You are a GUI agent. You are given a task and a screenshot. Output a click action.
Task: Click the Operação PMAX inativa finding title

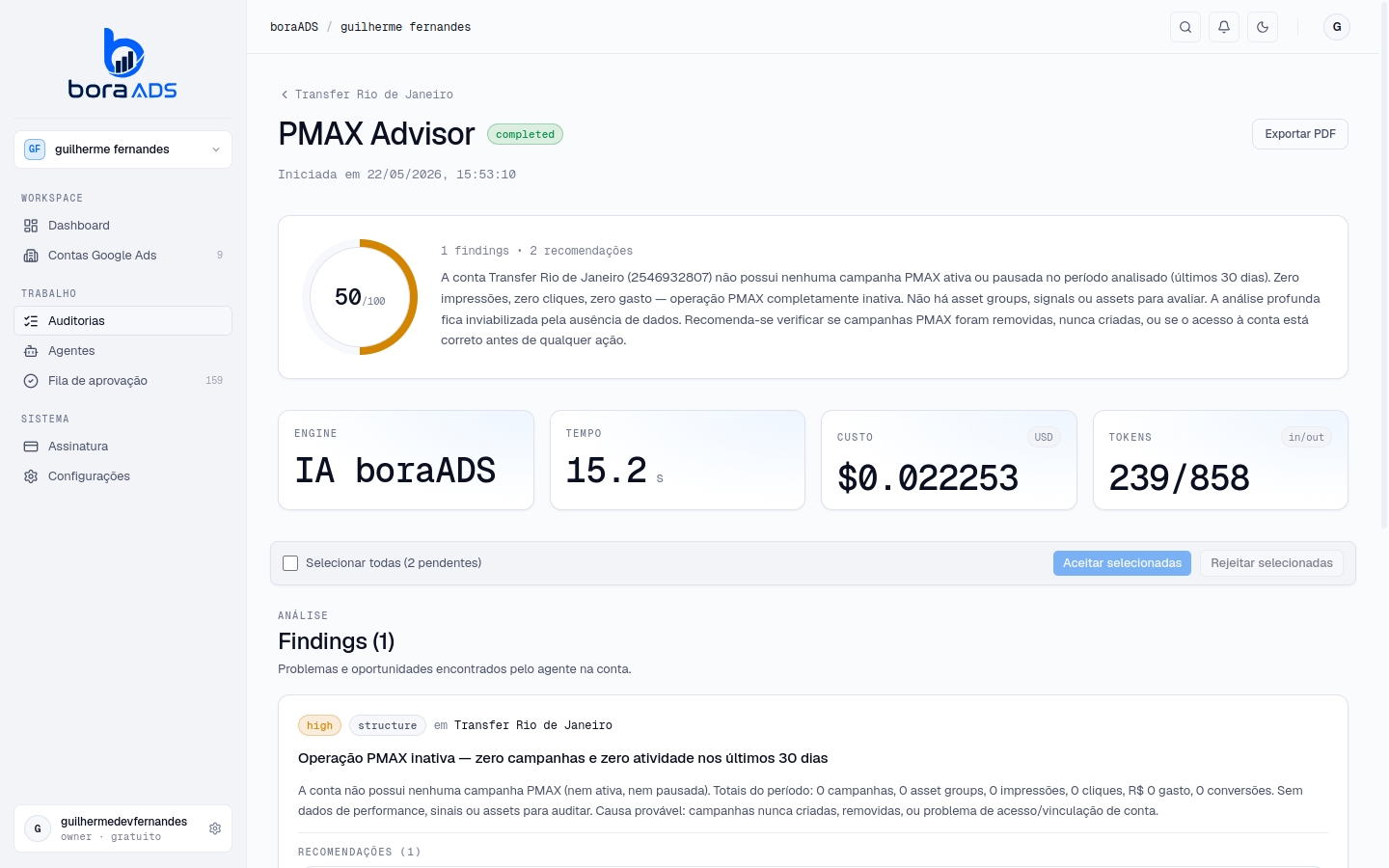tap(562, 758)
